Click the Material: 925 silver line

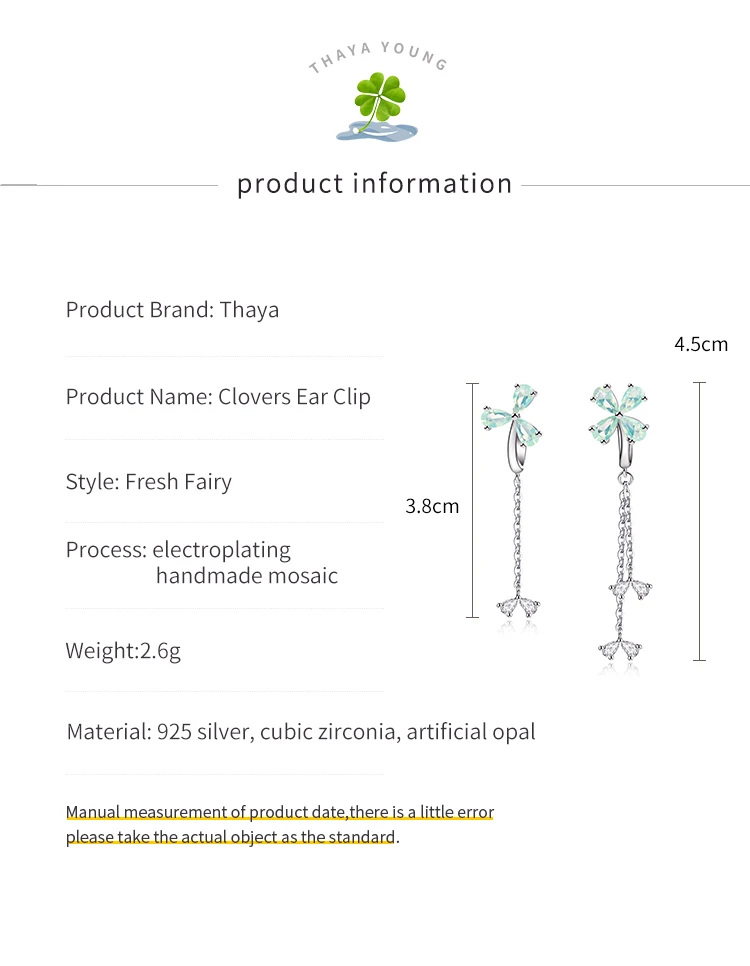coord(301,732)
